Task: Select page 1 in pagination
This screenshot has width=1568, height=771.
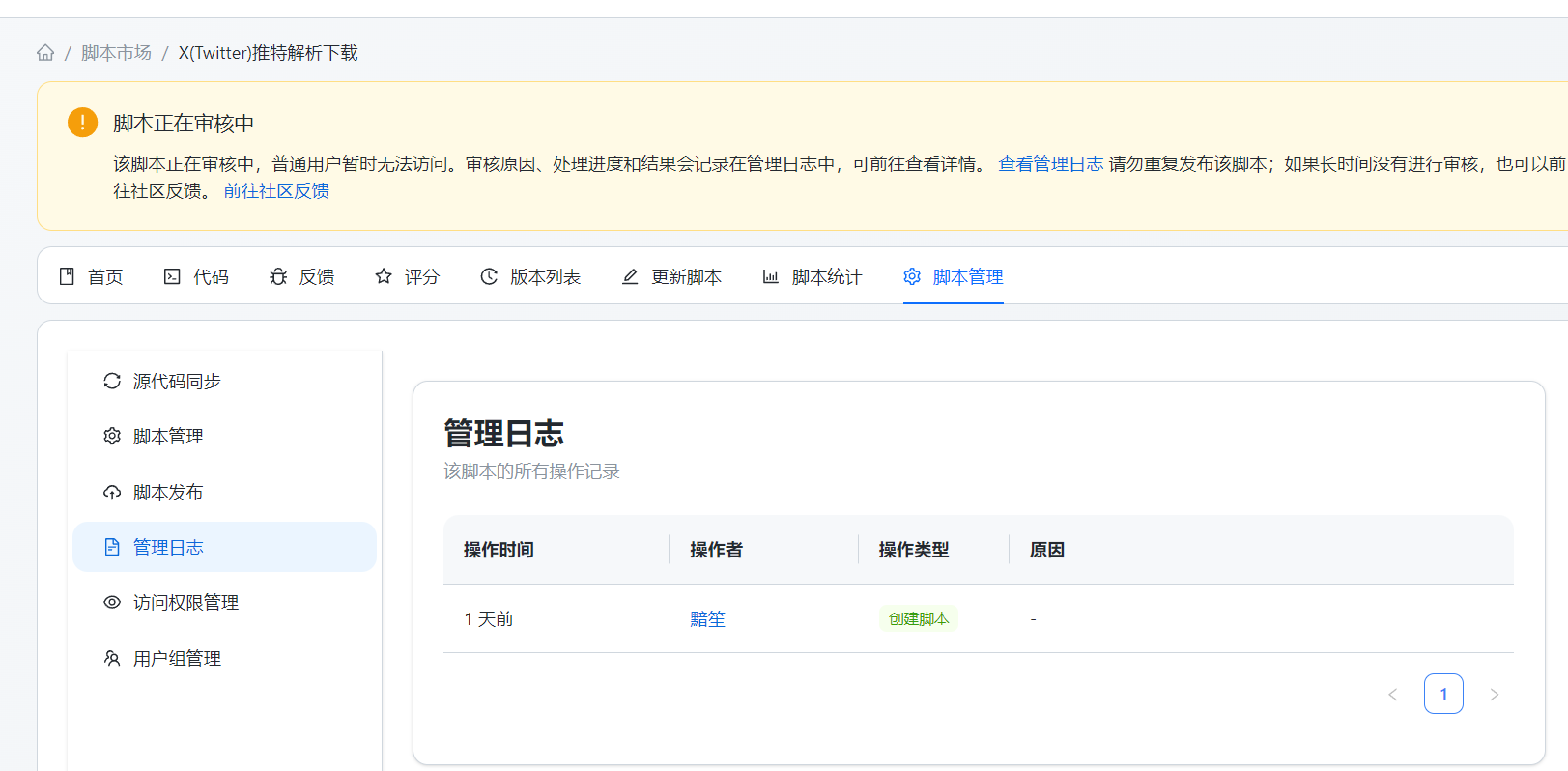Action: 1443,694
